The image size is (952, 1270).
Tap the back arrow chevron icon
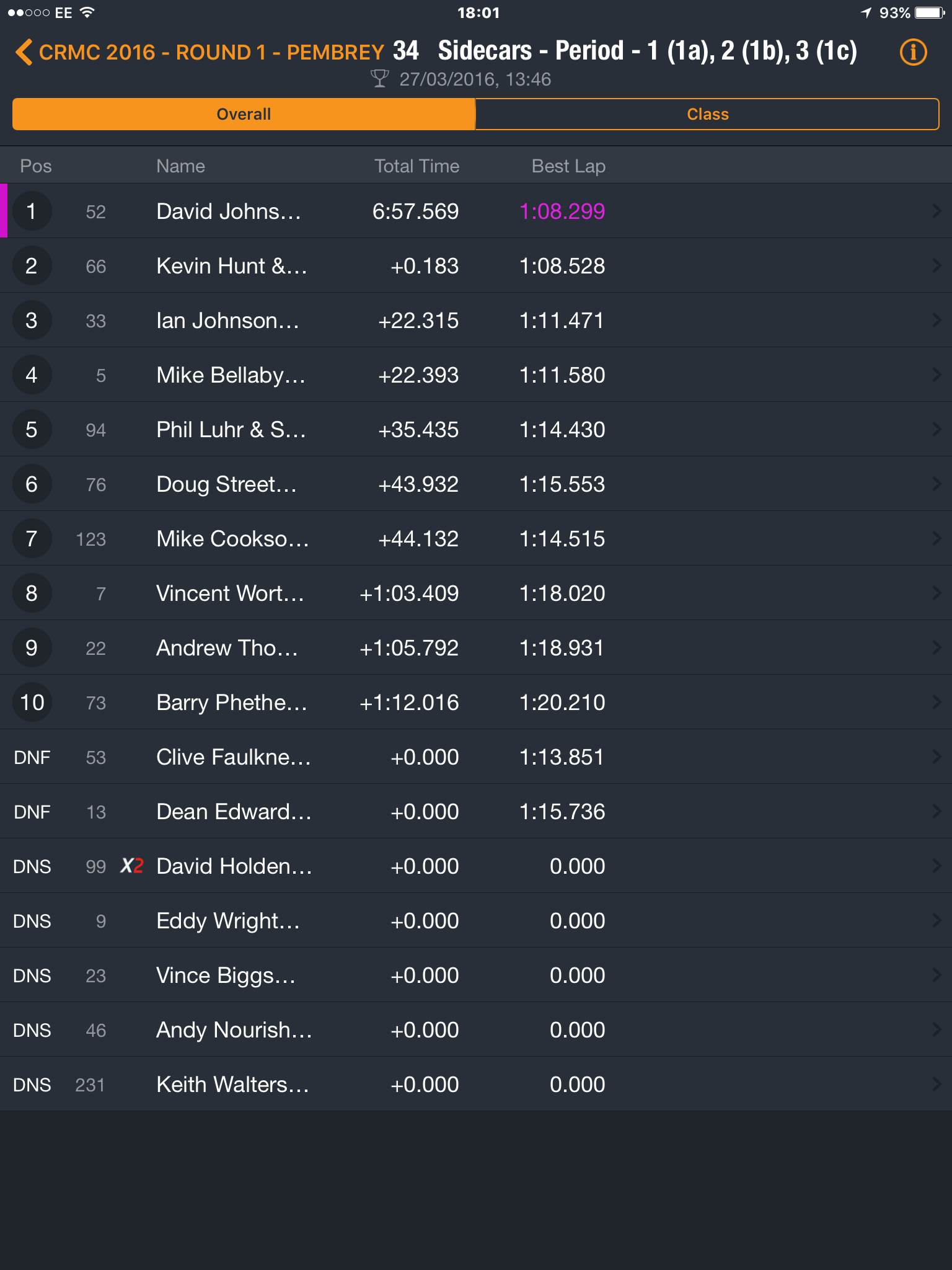[x=24, y=52]
